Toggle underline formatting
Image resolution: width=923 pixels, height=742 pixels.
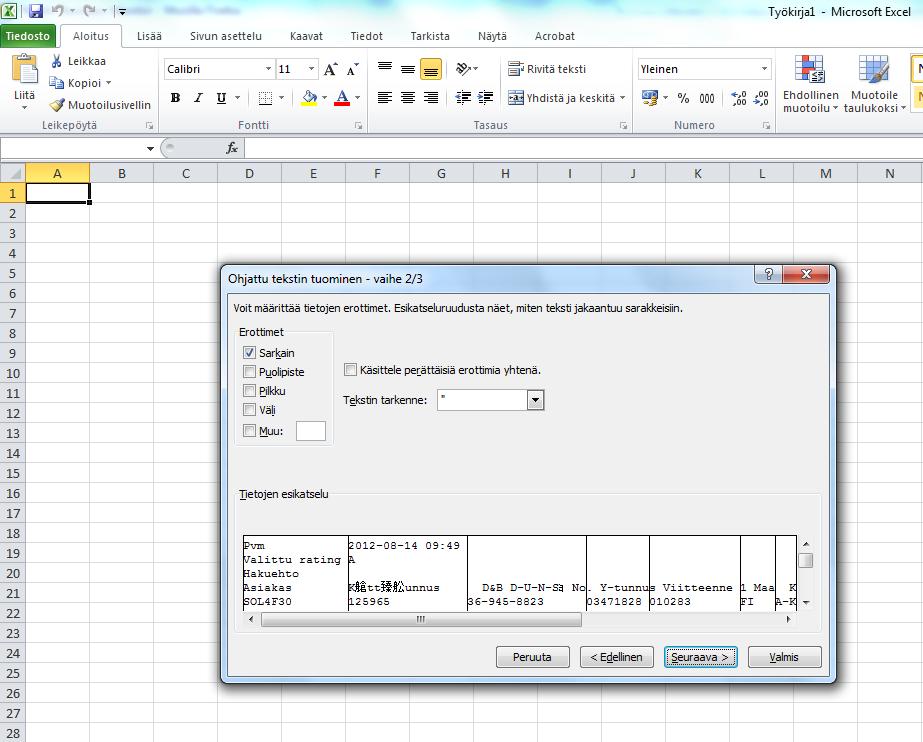(221, 98)
